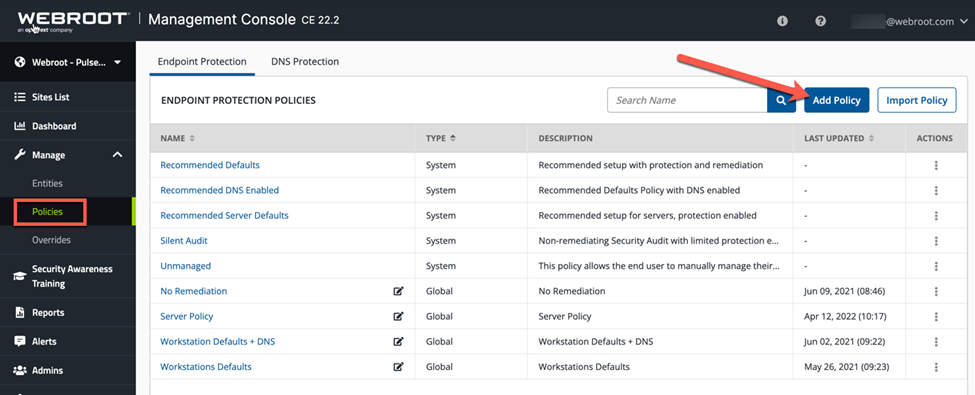Viewport: 975px width, 395px height.
Task: Click the May 26, 2021 (09:23) date
Action: coord(846,367)
